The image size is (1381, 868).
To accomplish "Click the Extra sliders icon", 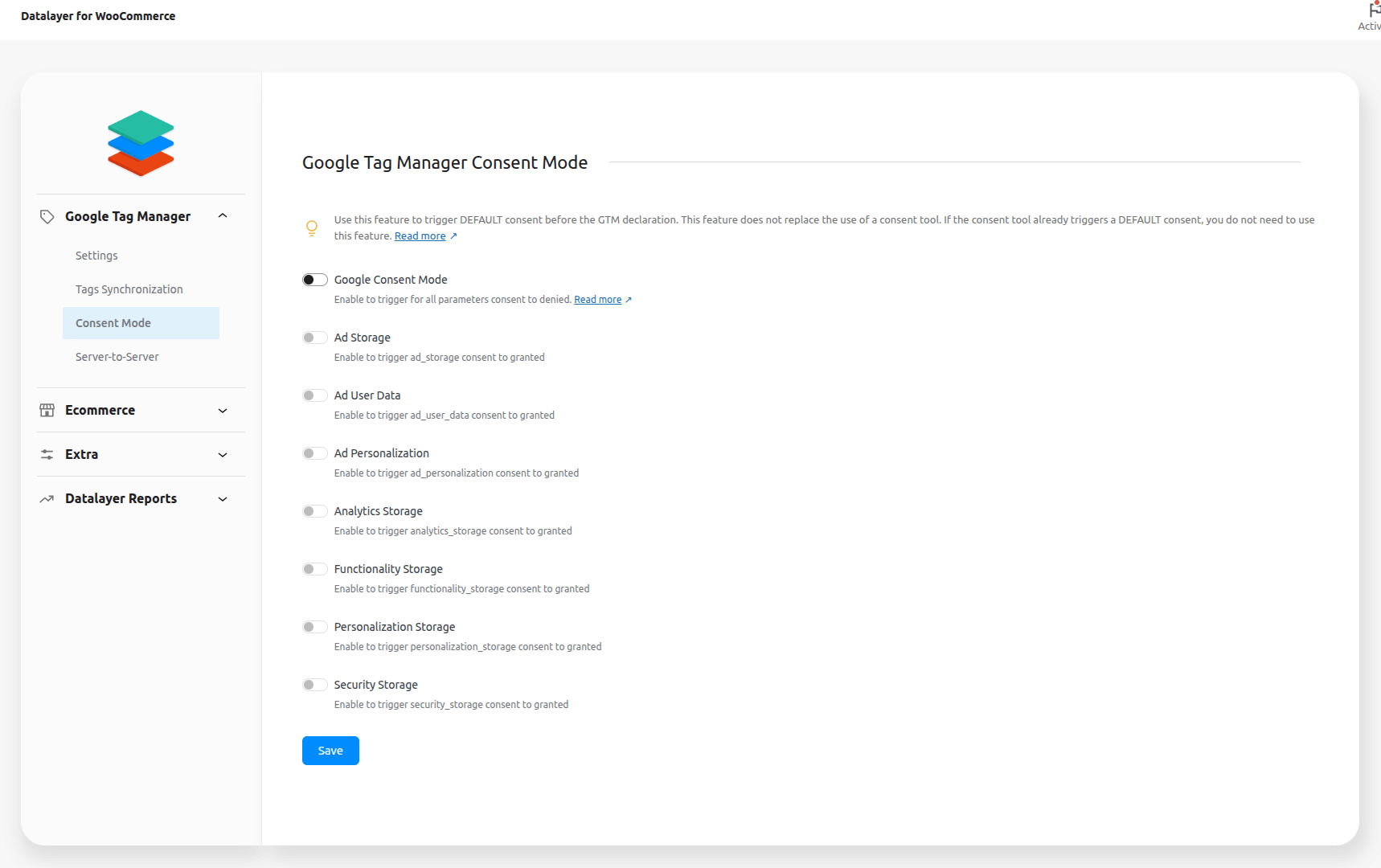I will coord(47,454).
